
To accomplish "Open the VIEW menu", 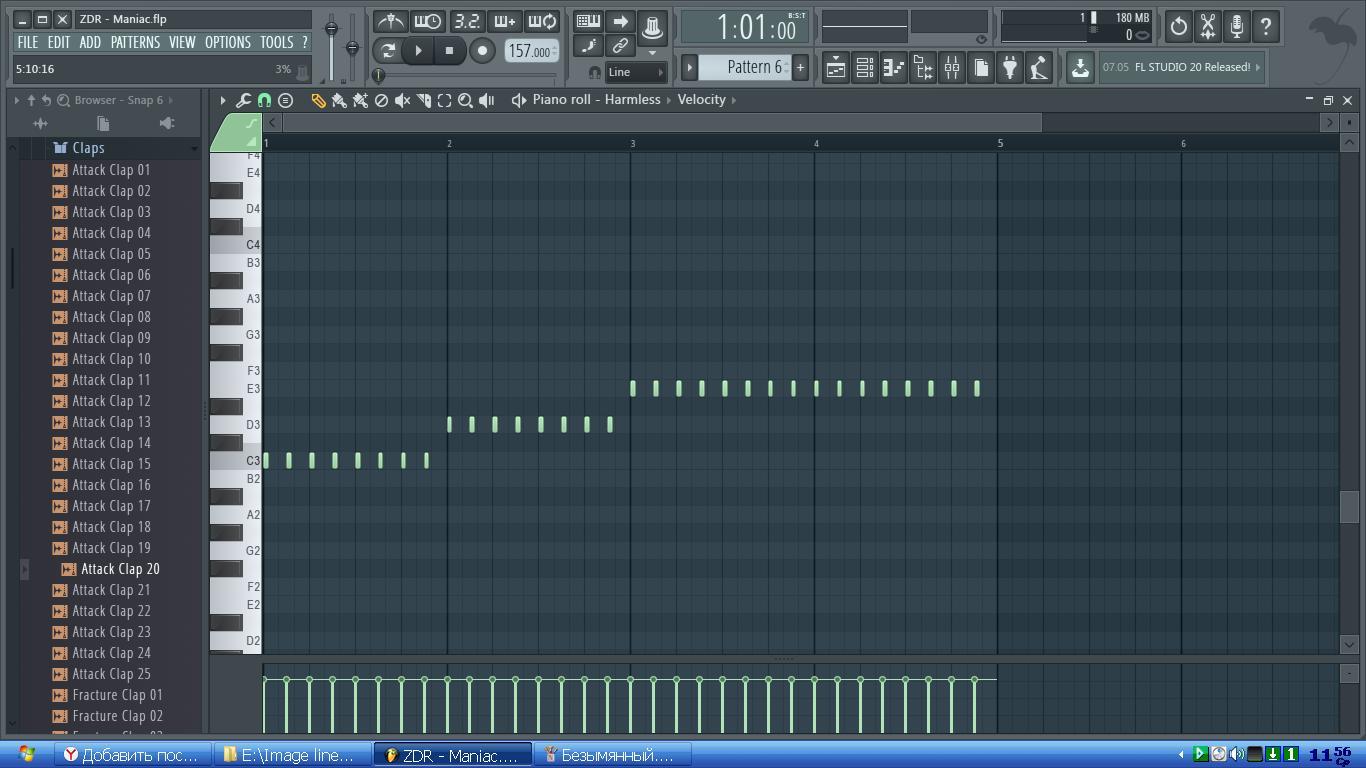I will tap(182, 42).
